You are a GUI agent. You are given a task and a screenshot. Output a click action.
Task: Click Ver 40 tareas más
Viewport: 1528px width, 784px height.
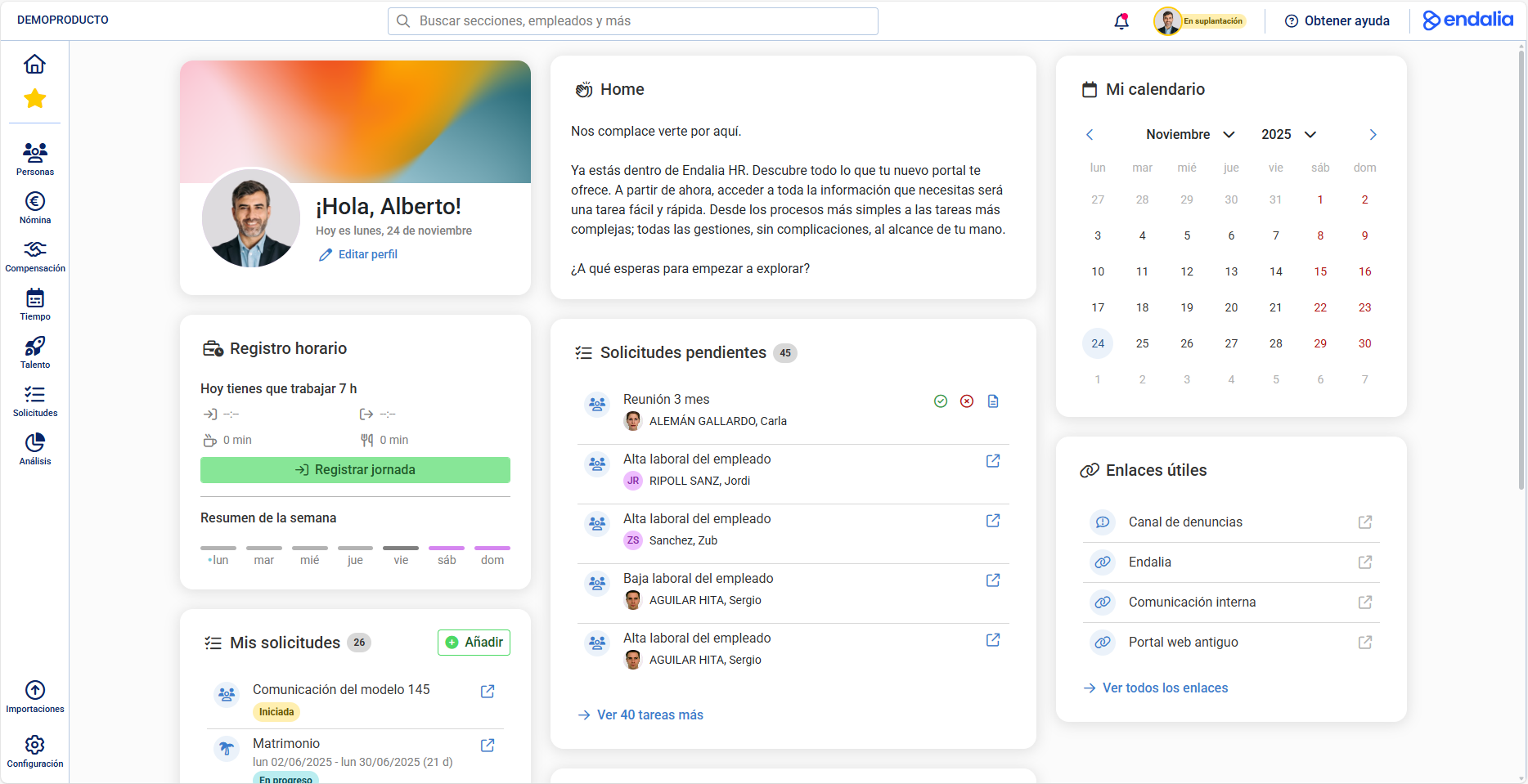pyautogui.click(x=640, y=715)
